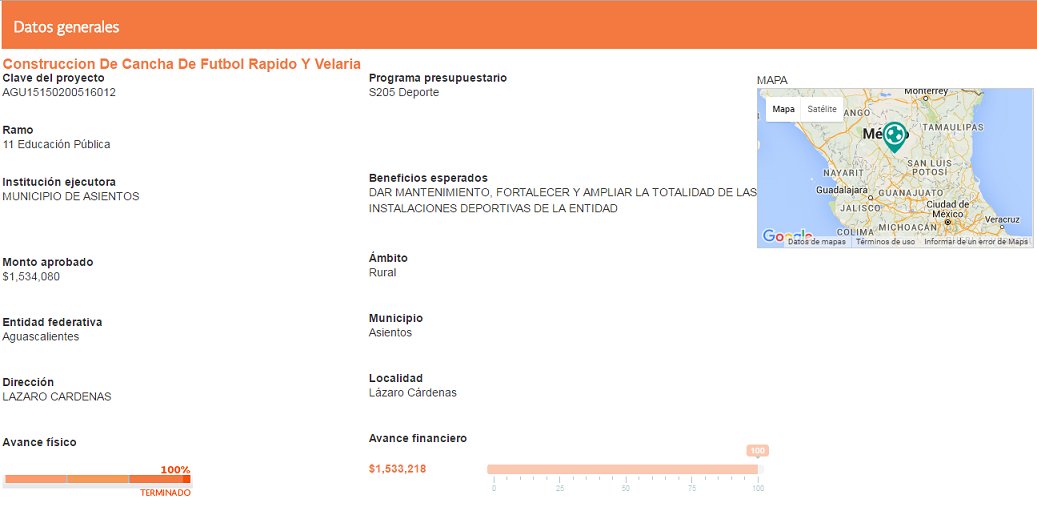Open the Datos de mapas link
Viewport: 1037px width, 515px height.
[816, 242]
